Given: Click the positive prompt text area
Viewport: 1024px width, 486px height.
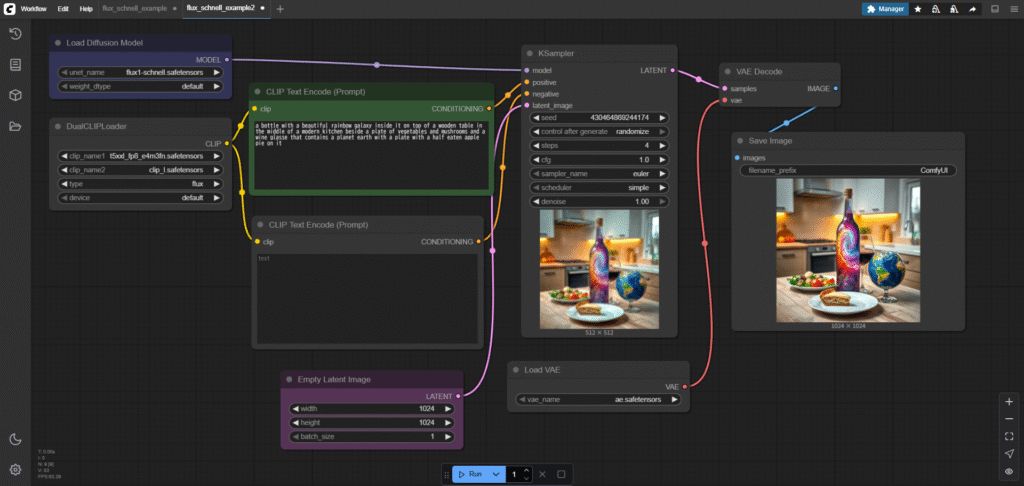Looking at the screenshot, I should point(371,155).
